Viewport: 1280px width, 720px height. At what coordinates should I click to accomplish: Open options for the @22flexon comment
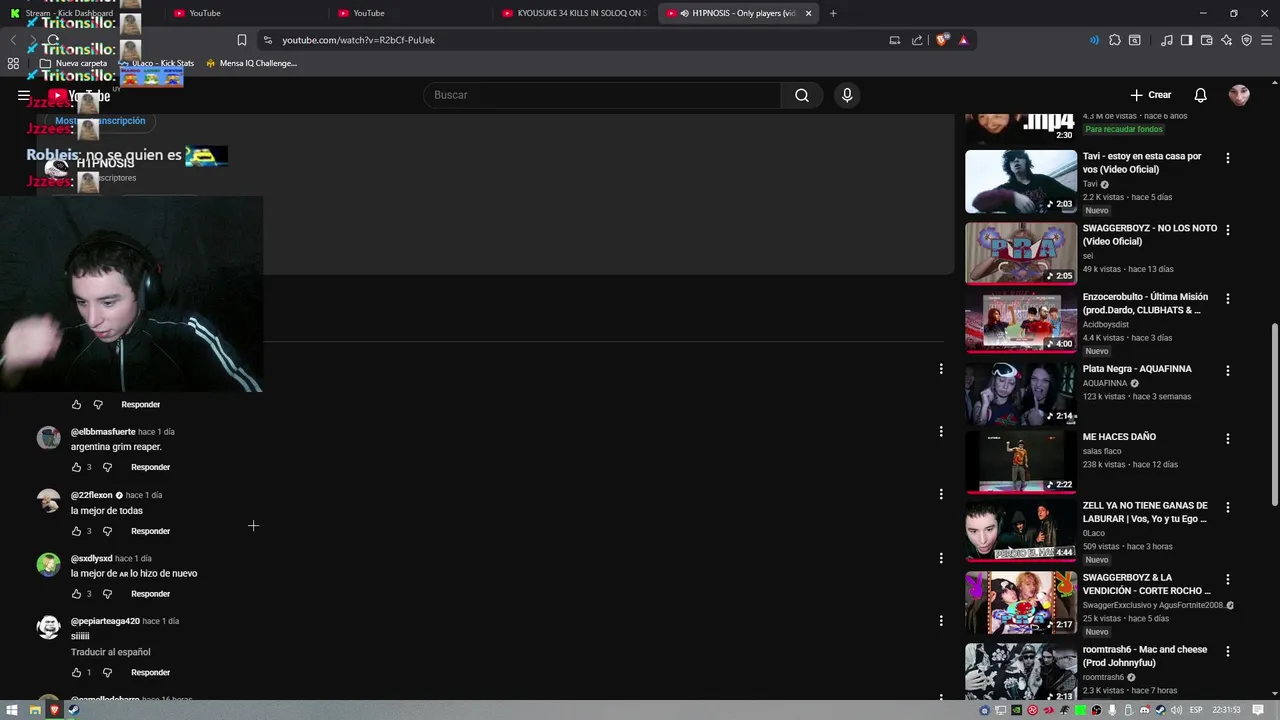pos(941,494)
